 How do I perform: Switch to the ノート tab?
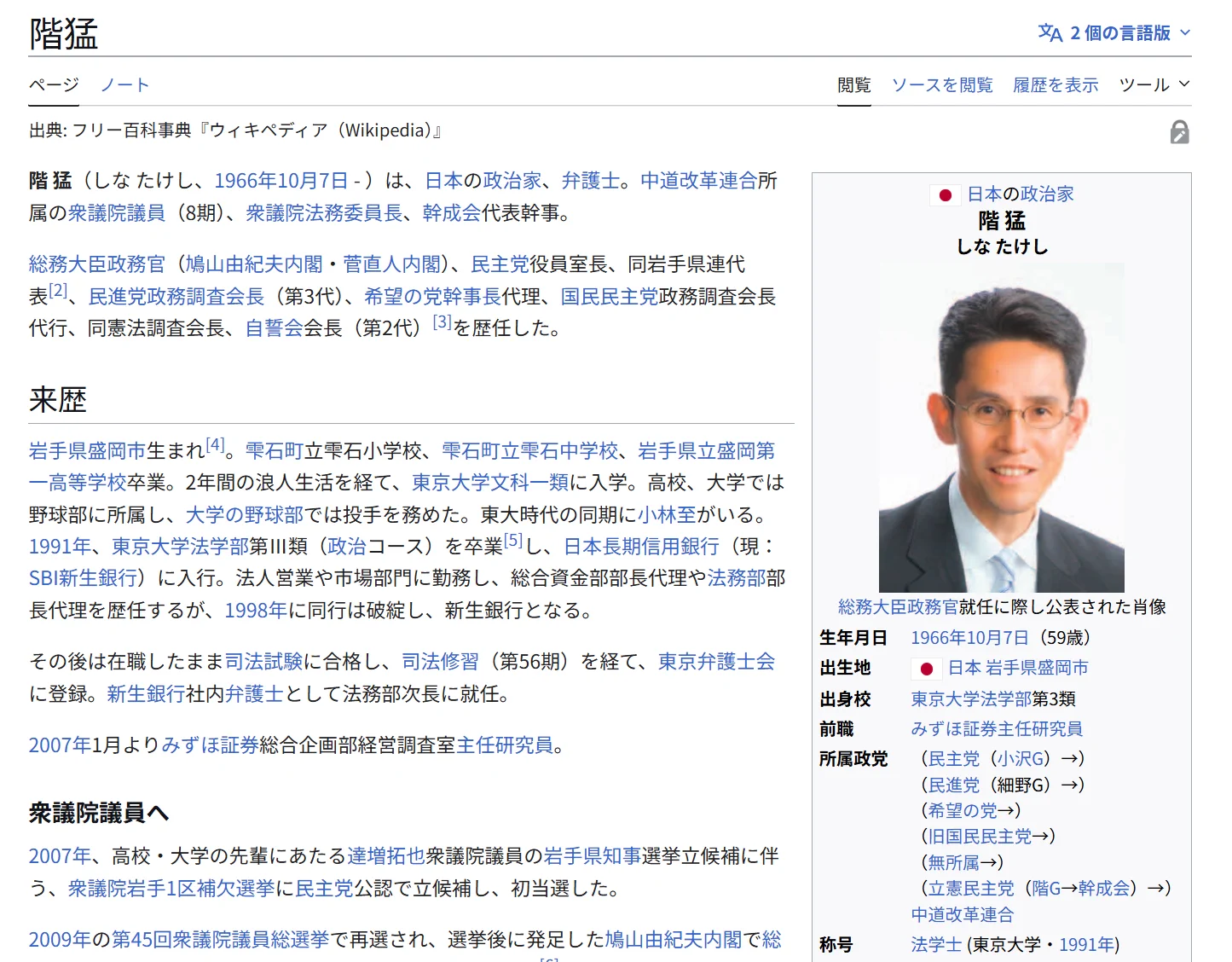[125, 84]
